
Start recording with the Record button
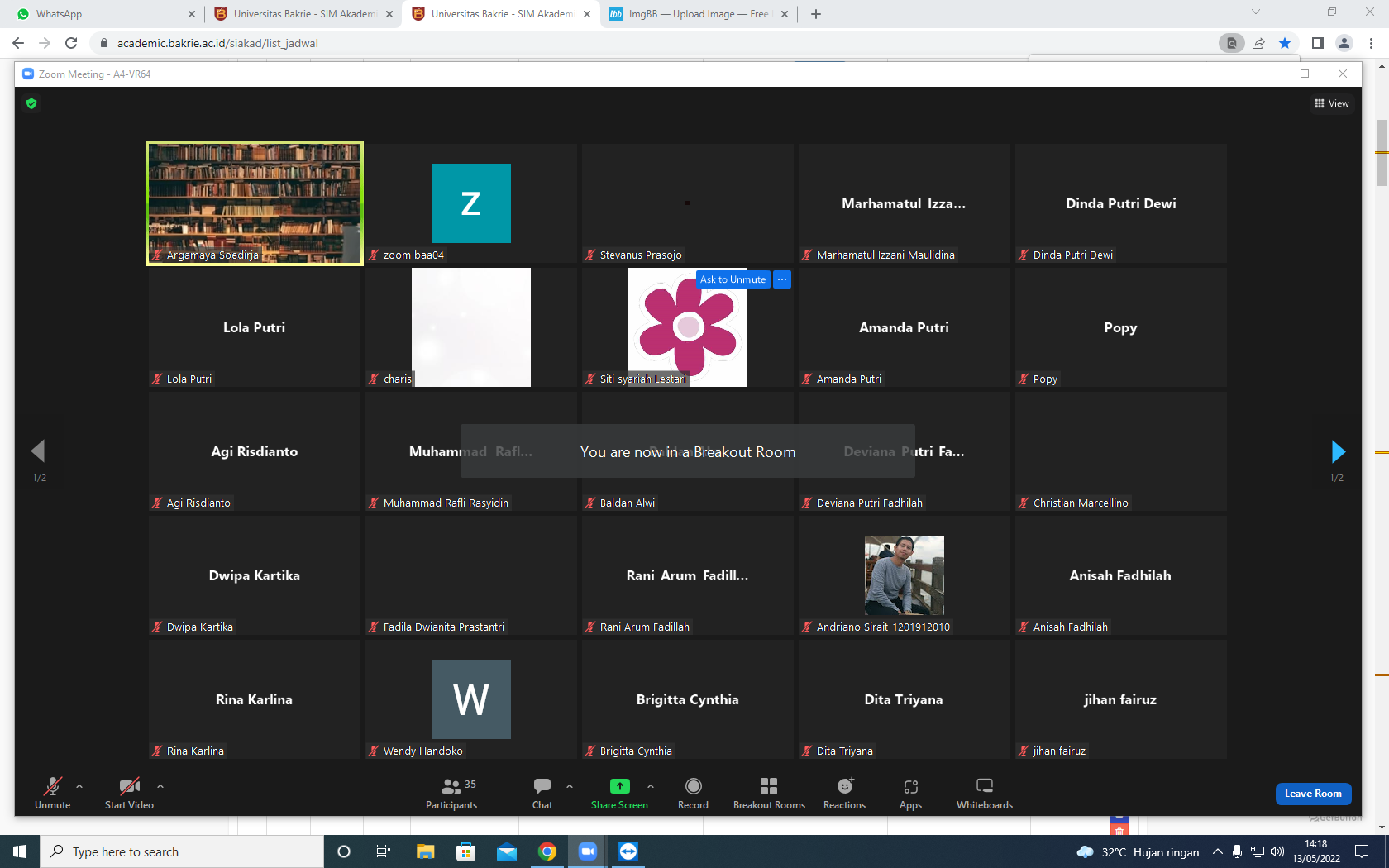pos(693,794)
